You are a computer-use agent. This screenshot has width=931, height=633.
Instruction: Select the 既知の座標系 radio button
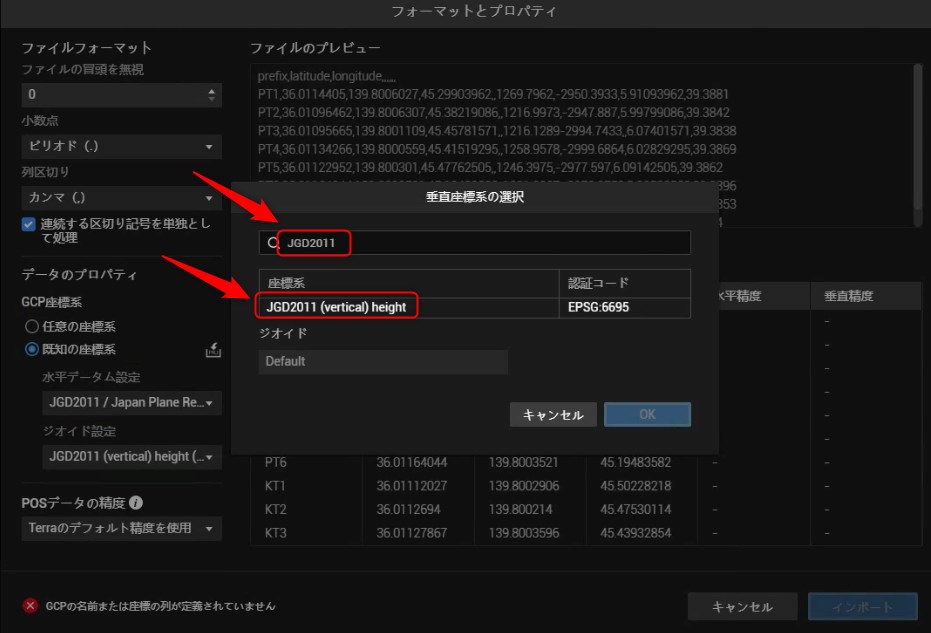click(32, 349)
